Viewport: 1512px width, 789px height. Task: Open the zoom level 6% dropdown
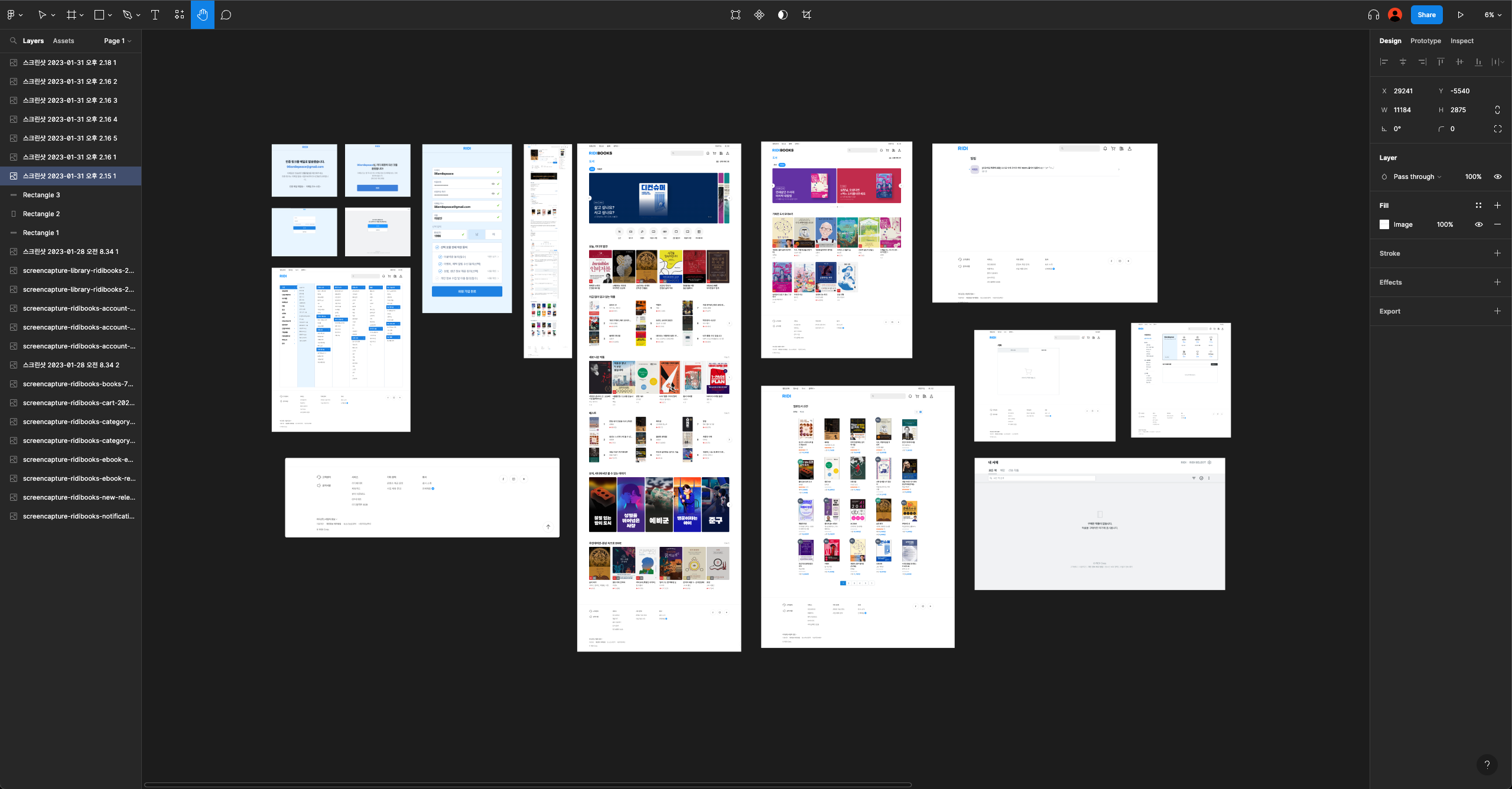pos(1493,15)
